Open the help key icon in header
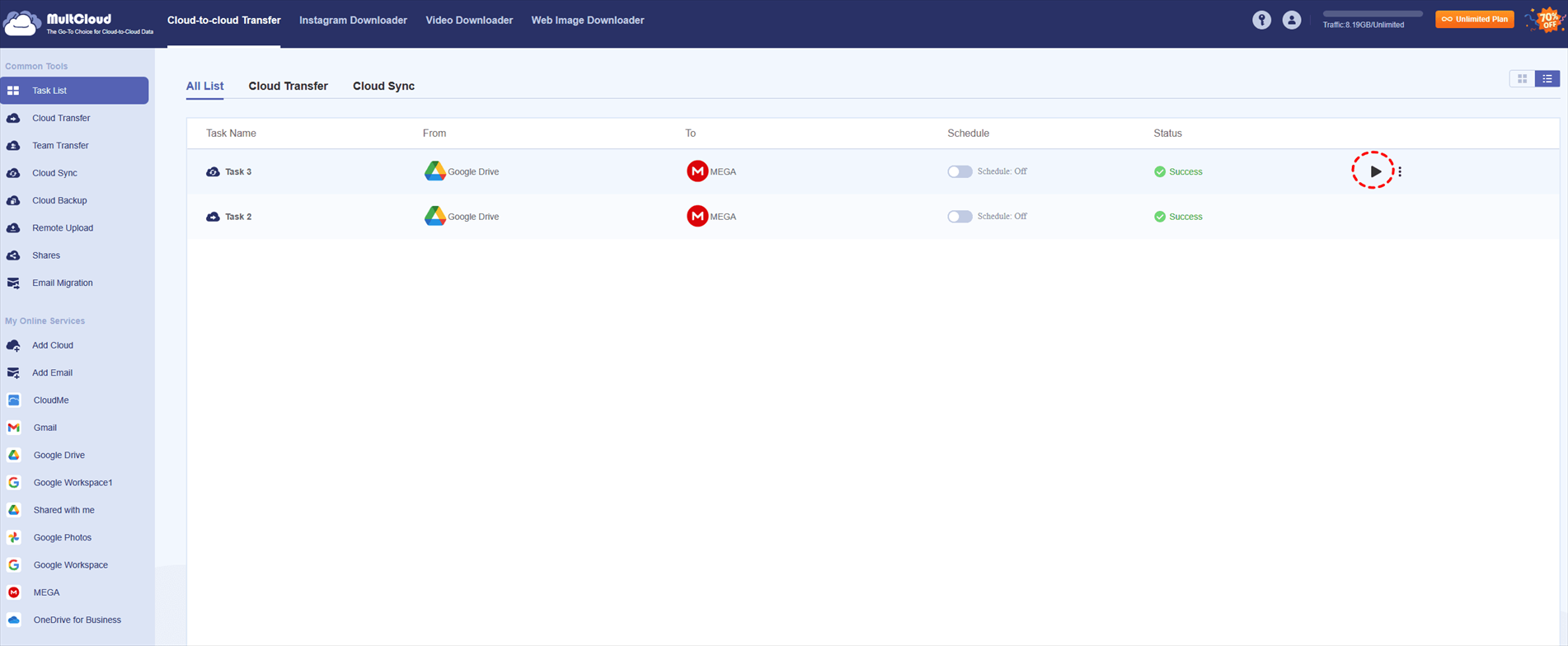Image resolution: width=1568 pixels, height=646 pixels. coord(1261,20)
